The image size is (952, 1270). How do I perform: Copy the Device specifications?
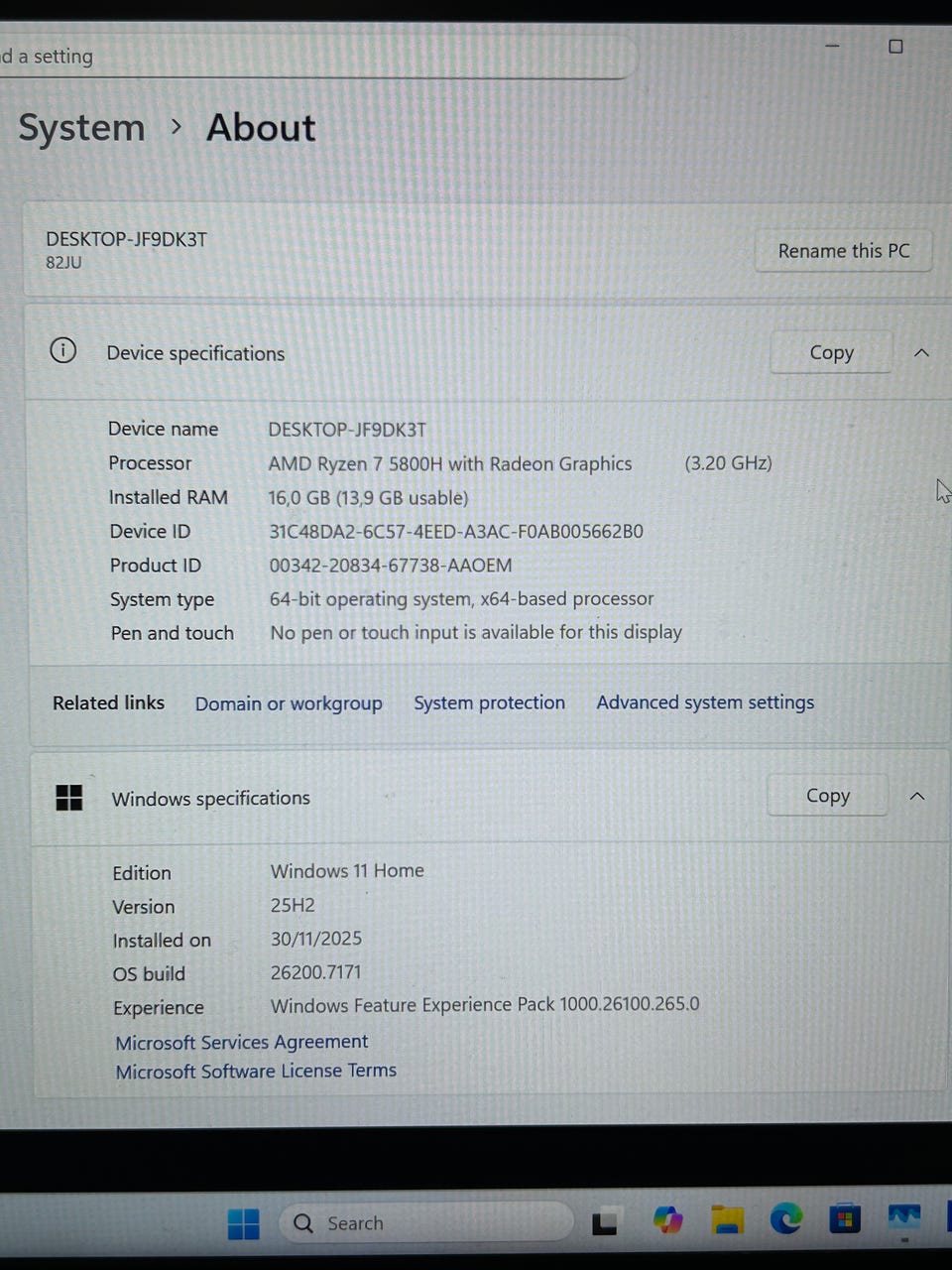pyautogui.click(x=831, y=352)
